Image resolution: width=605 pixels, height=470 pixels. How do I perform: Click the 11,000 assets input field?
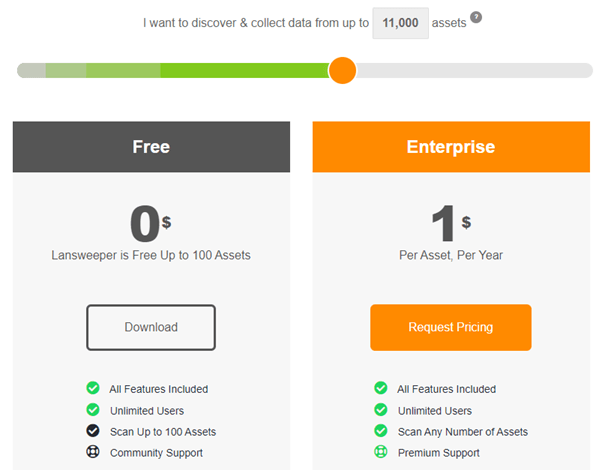click(x=401, y=23)
